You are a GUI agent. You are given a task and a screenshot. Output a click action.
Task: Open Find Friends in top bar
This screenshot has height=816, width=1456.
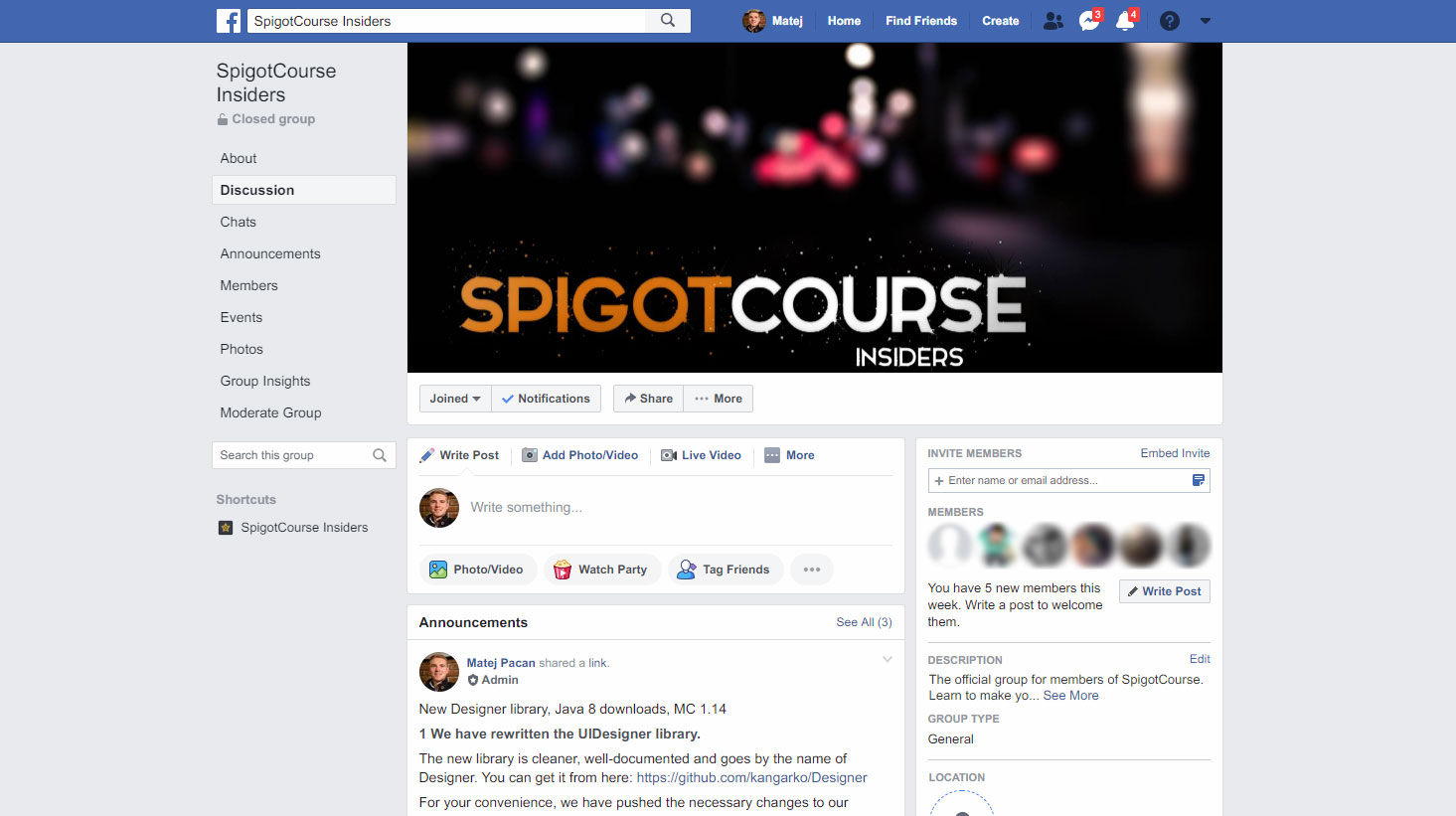921,21
